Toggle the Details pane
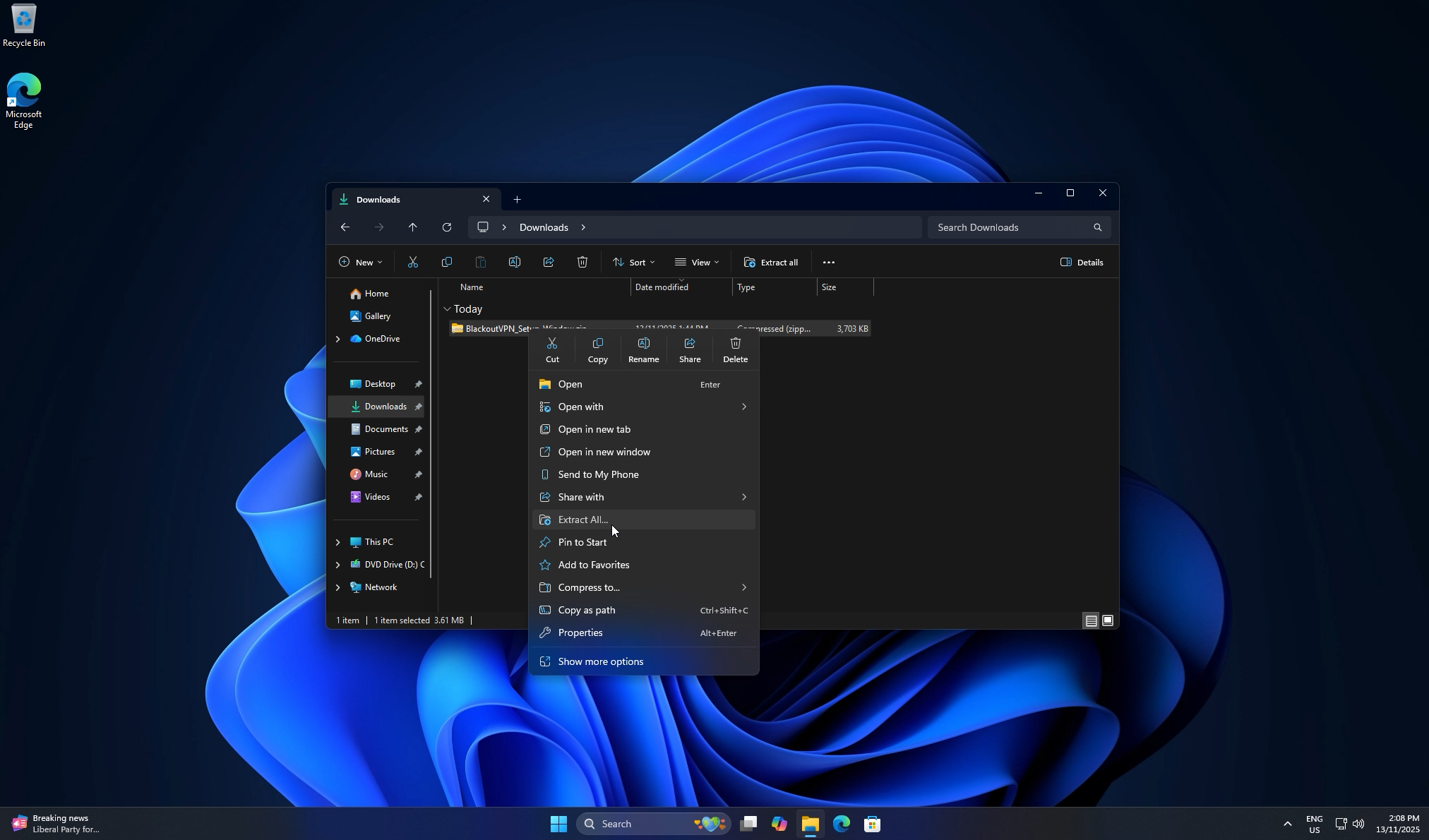 [1082, 262]
